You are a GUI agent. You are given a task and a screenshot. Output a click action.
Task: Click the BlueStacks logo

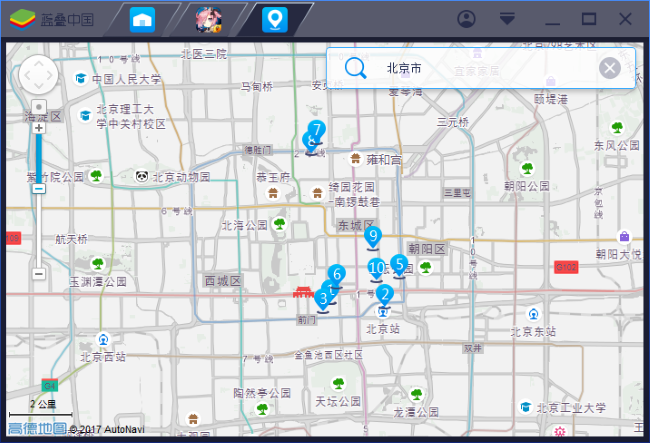(x=22, y=19)
